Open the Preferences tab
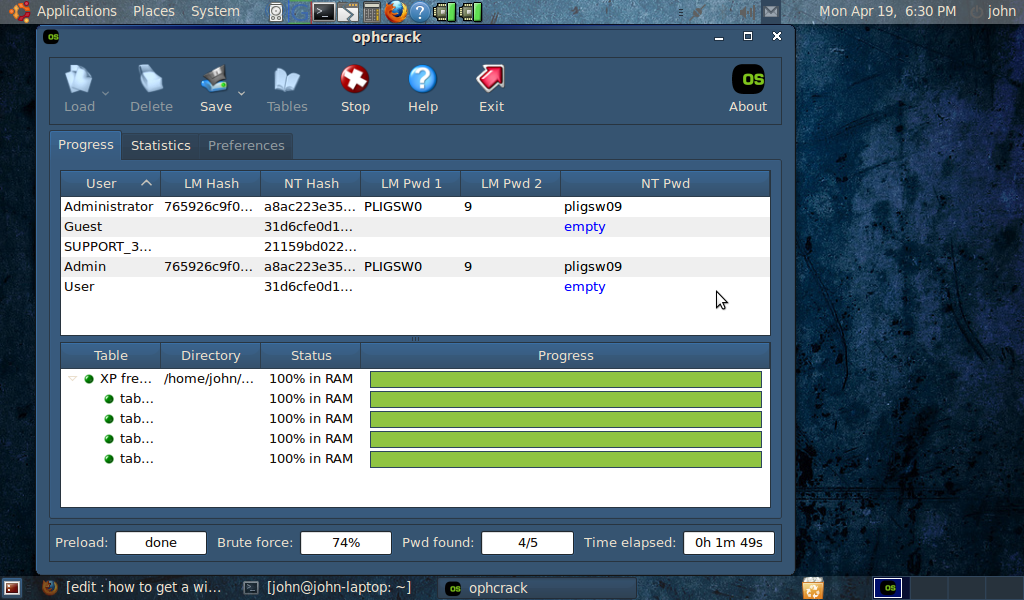This screenshot has height=600, width=1024. tap(246, 146)
